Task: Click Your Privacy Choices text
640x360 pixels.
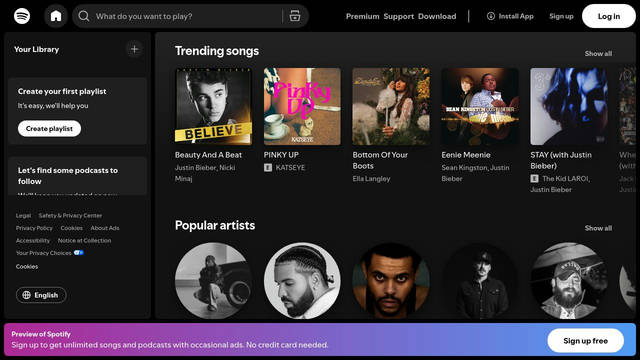Action: (44, 253)
